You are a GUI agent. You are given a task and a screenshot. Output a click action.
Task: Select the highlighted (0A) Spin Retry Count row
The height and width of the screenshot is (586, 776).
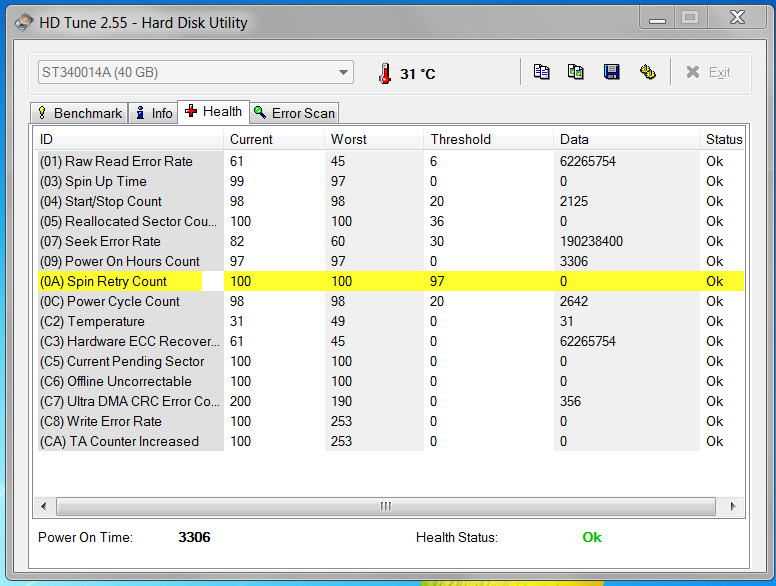coord(391,281)
